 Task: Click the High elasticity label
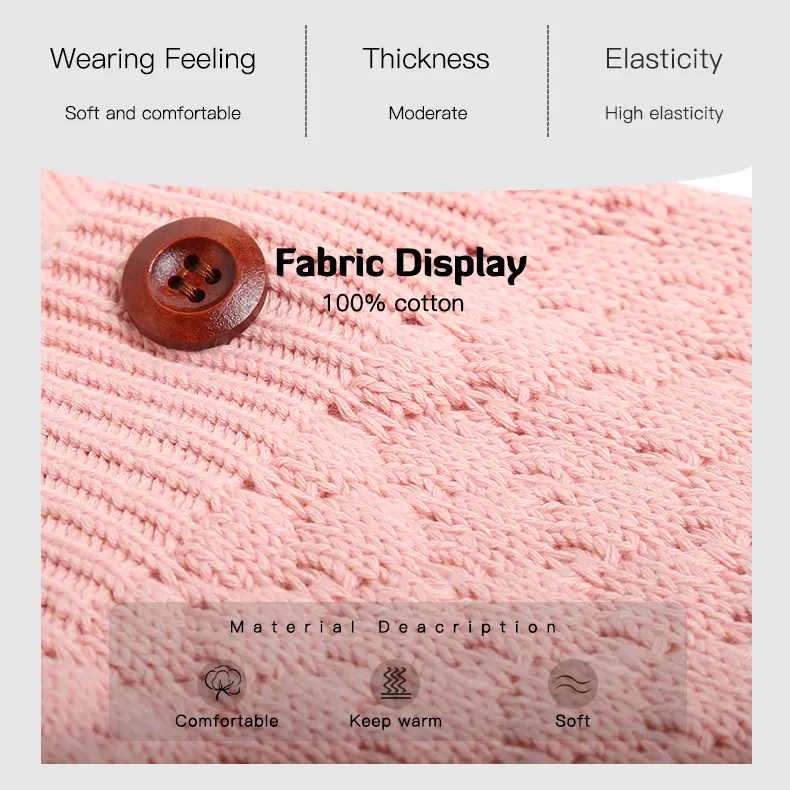point(664,113)
